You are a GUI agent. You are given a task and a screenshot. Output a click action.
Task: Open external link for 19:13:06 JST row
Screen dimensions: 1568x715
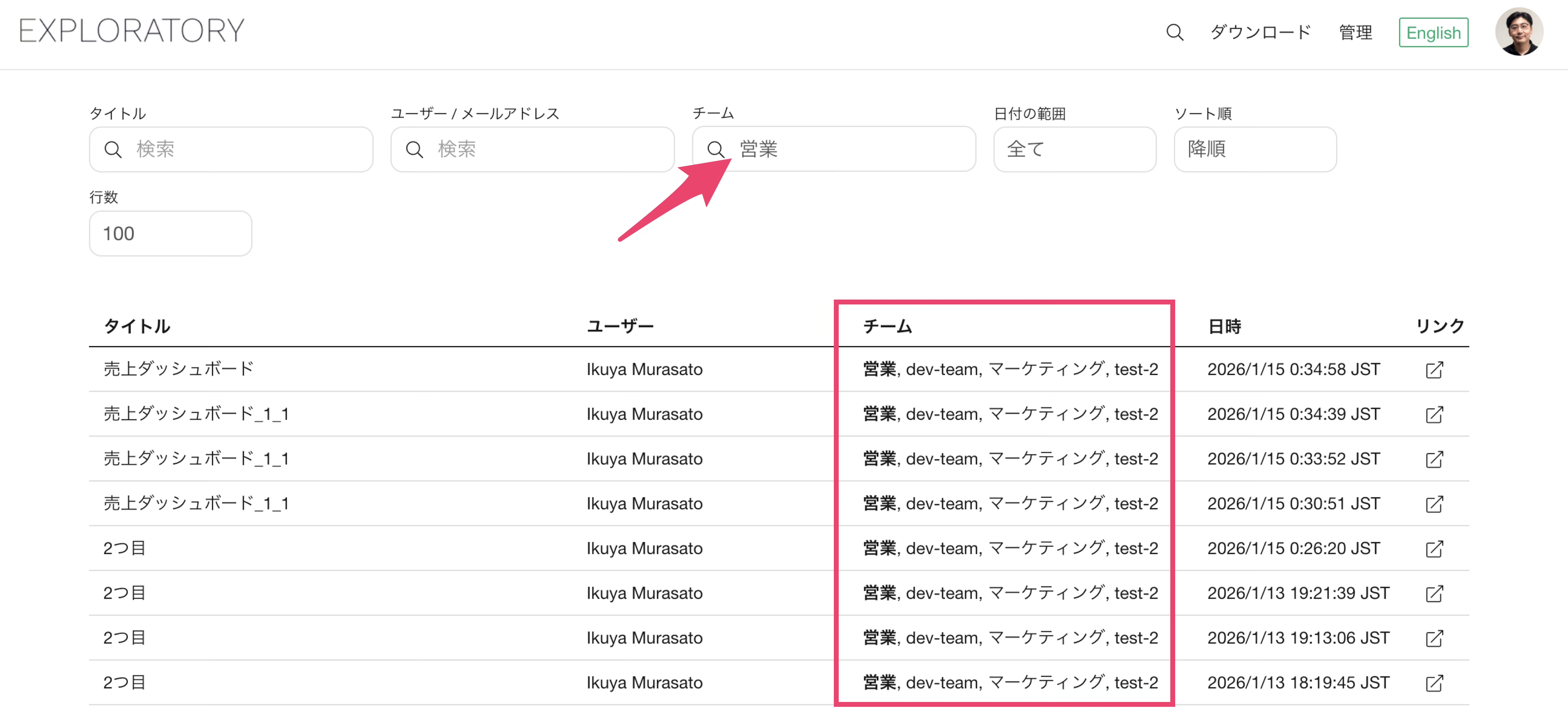click(x=1434, y=638)
